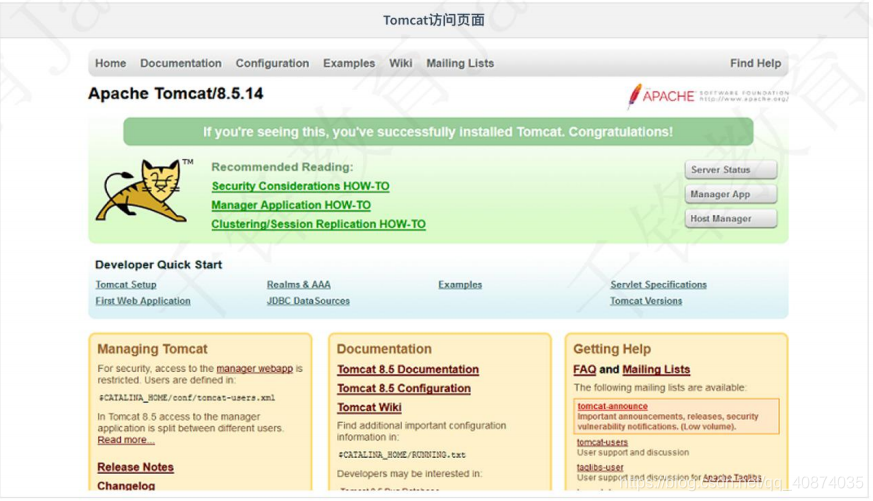The height and width of the screenshot is (501, 873).
Task: Open Tomcat 8.5 Configuration link
Action: click(x=404, y=389)
